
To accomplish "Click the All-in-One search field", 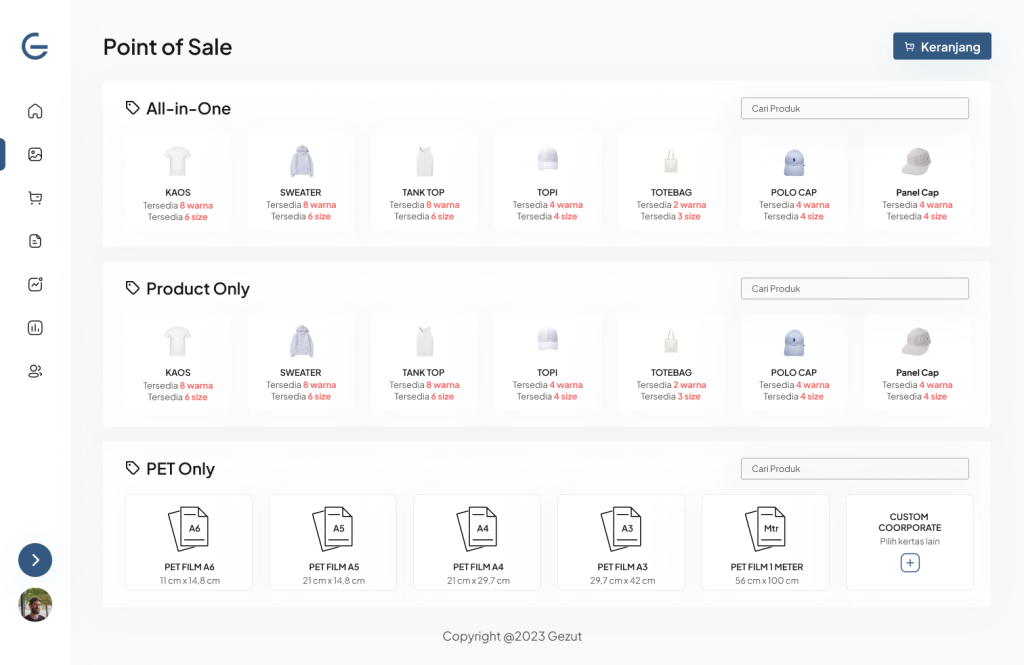I will click(854, 108).
